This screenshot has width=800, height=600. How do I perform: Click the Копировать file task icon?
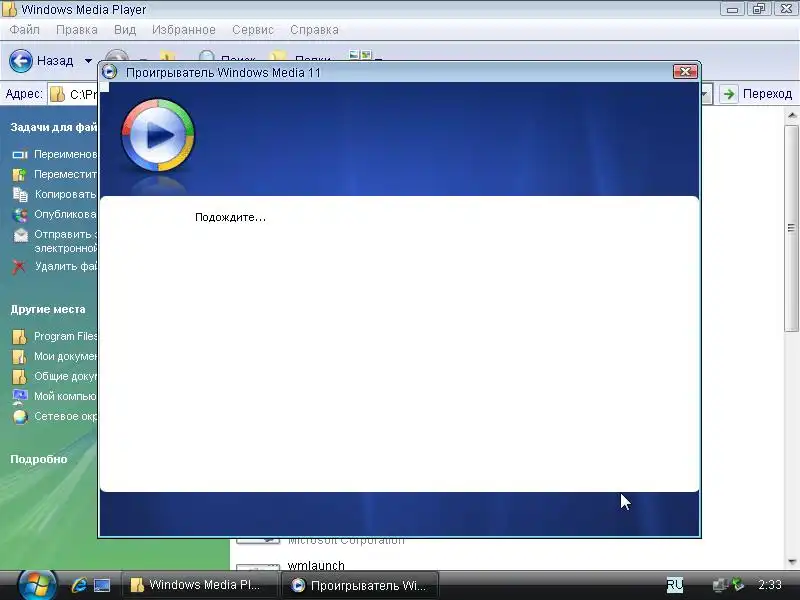tap(20, 194)
